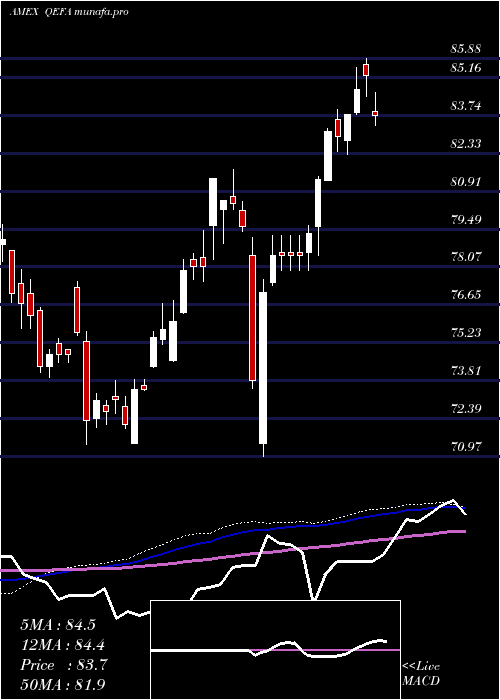Click inside the MACD inset panel
Image resolution: width=500 pixels, height=700 pixels.
(x=275, y=650)
